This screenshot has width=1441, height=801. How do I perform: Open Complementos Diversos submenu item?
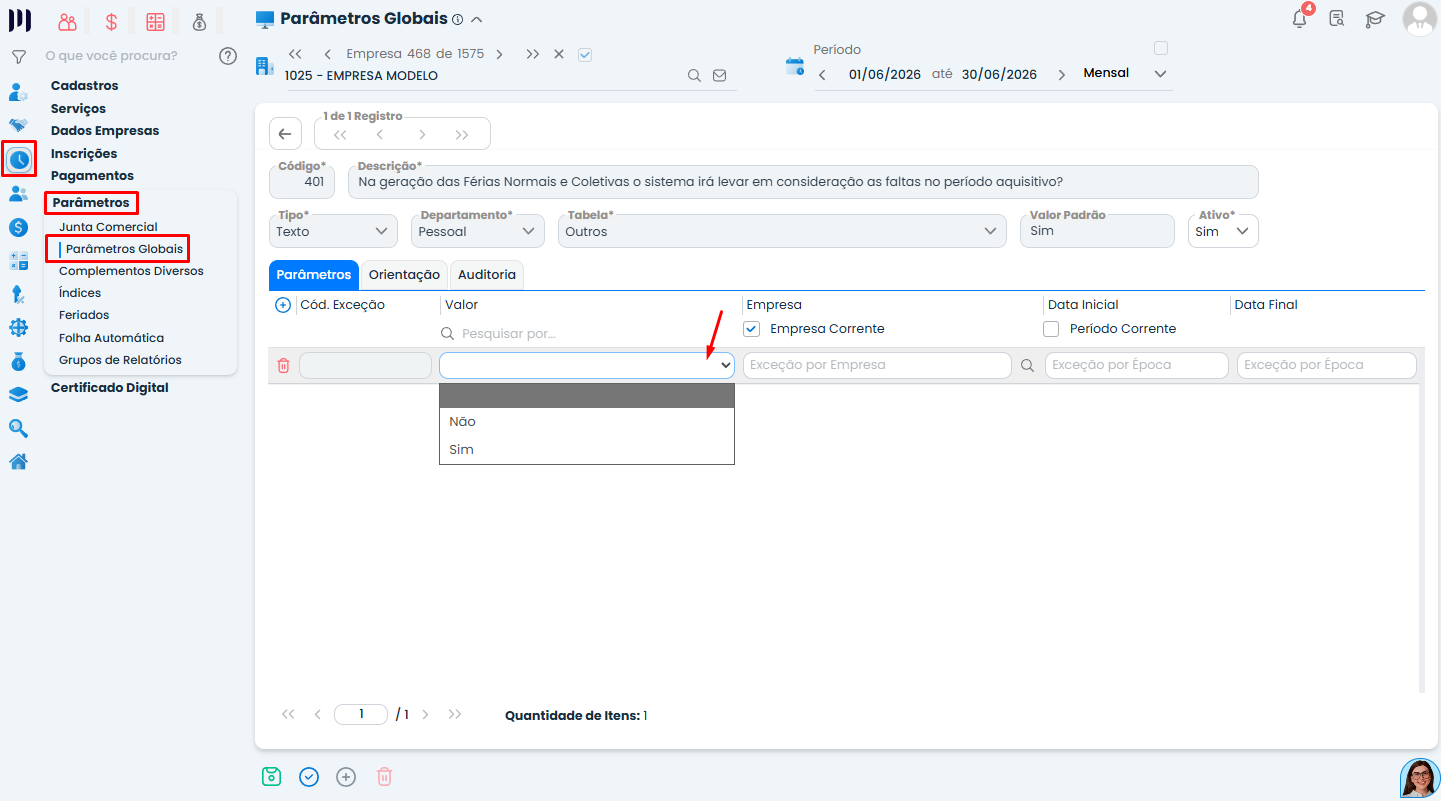click(131, 271)
